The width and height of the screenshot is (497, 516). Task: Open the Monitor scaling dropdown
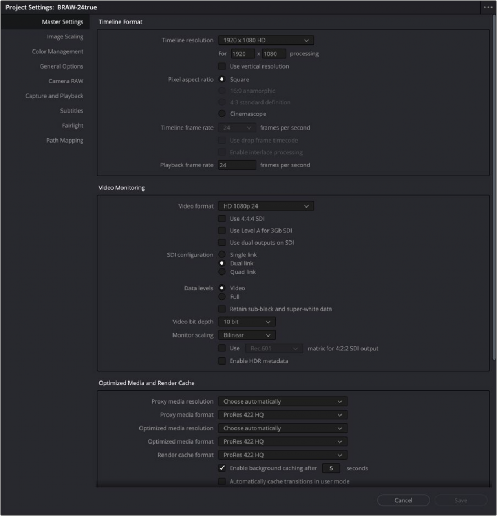[x=247, y=335]
